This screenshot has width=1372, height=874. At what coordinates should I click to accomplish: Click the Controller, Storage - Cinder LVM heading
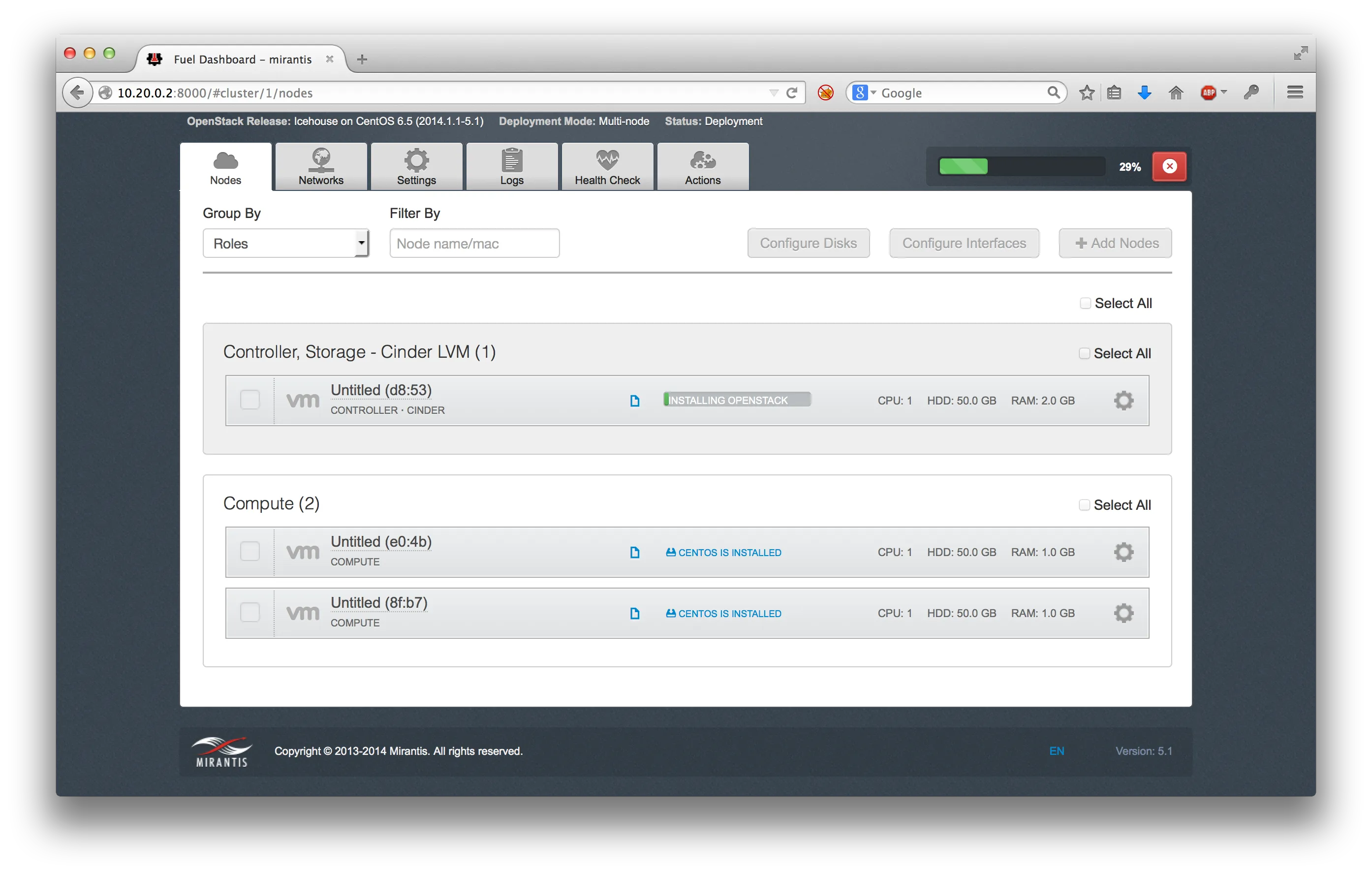pyautogui.click(x=360, y=351)
